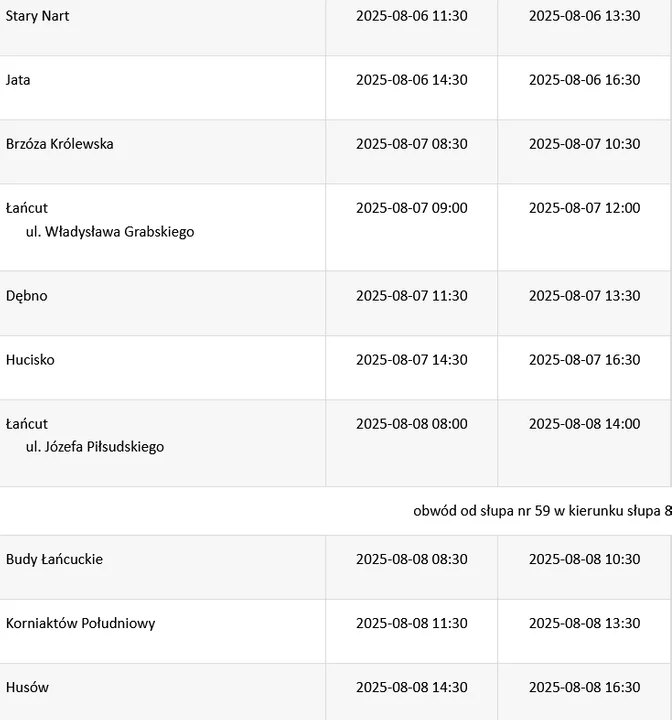
Task: Click start time 2025-08-06 11:30
Action: point(412,16)
